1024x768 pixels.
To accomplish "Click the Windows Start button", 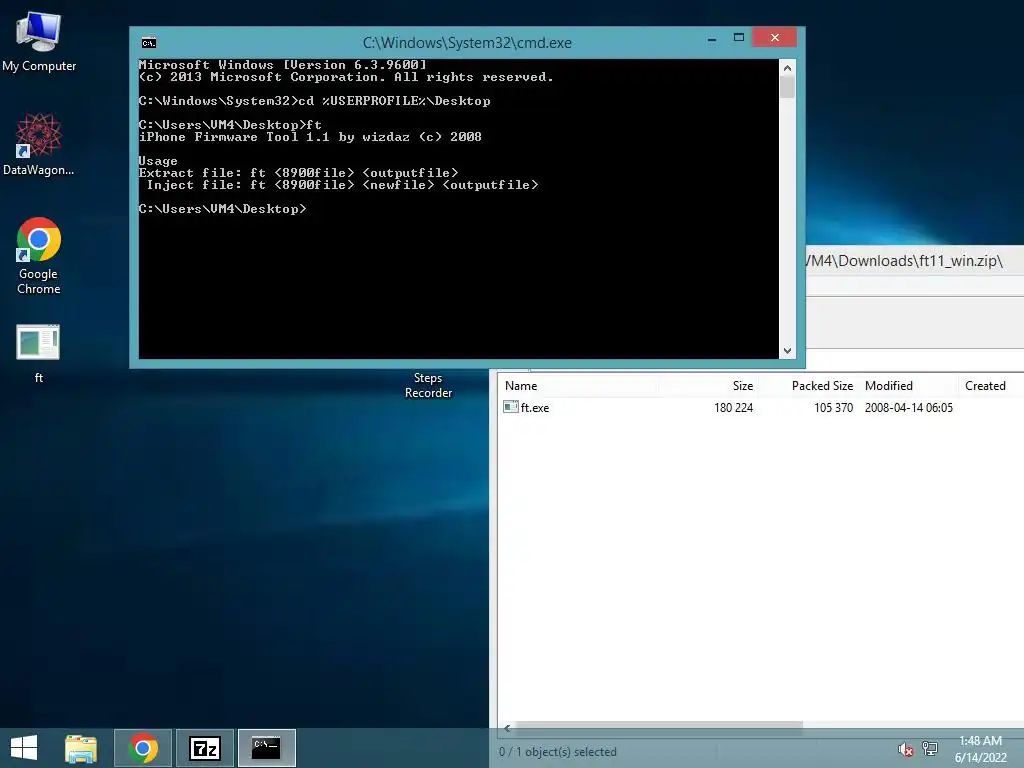I will coord(24,748).
